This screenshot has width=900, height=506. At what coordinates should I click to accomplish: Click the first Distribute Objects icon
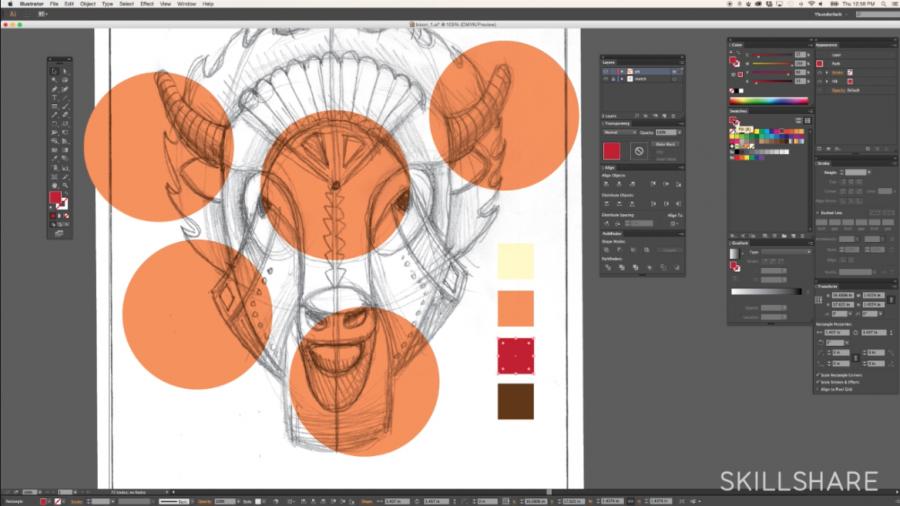(x=606, y=206)
